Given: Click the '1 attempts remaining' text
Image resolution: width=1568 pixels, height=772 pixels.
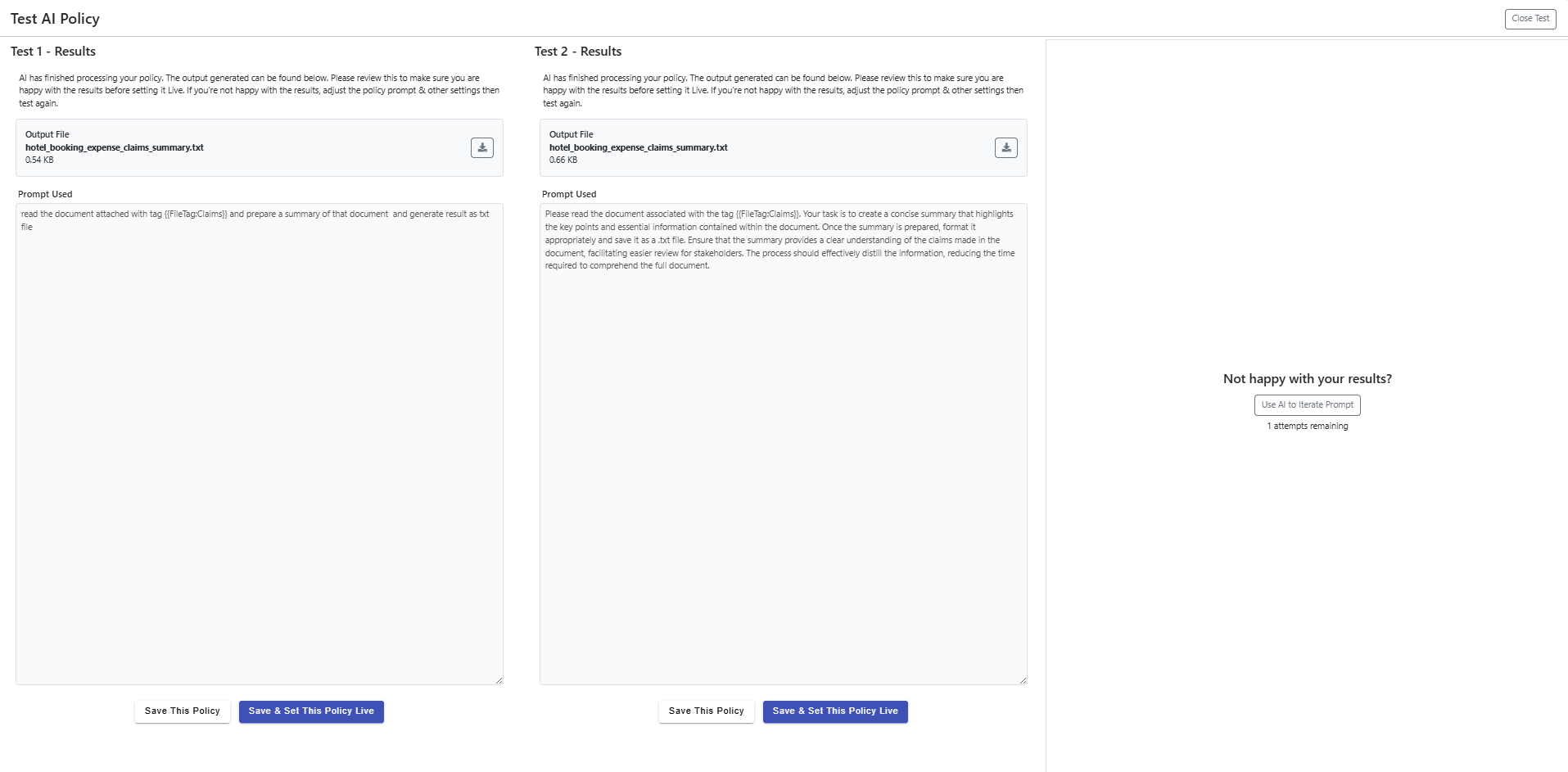Looking at the screenshot, I should coord(1307,427).
